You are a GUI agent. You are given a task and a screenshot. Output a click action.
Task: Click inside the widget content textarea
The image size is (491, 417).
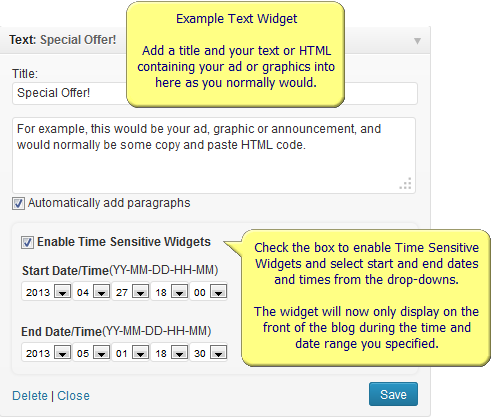[x=214, y=155]
